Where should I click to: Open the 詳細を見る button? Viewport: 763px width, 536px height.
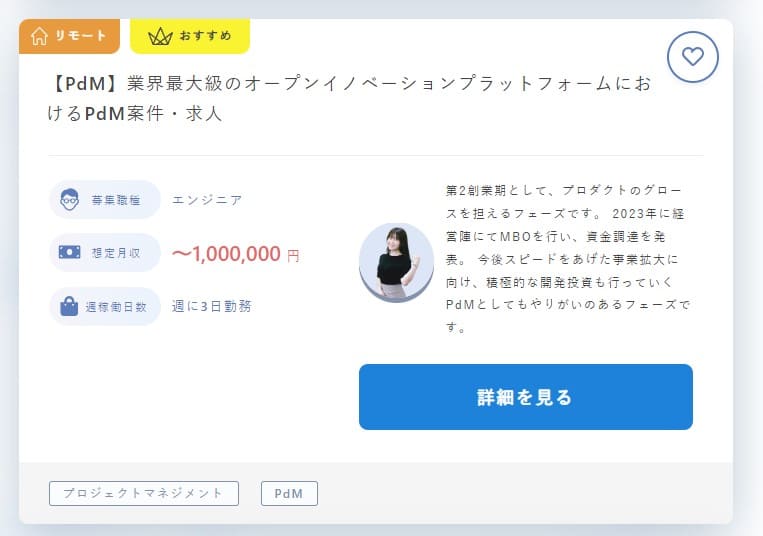[526, 397]
